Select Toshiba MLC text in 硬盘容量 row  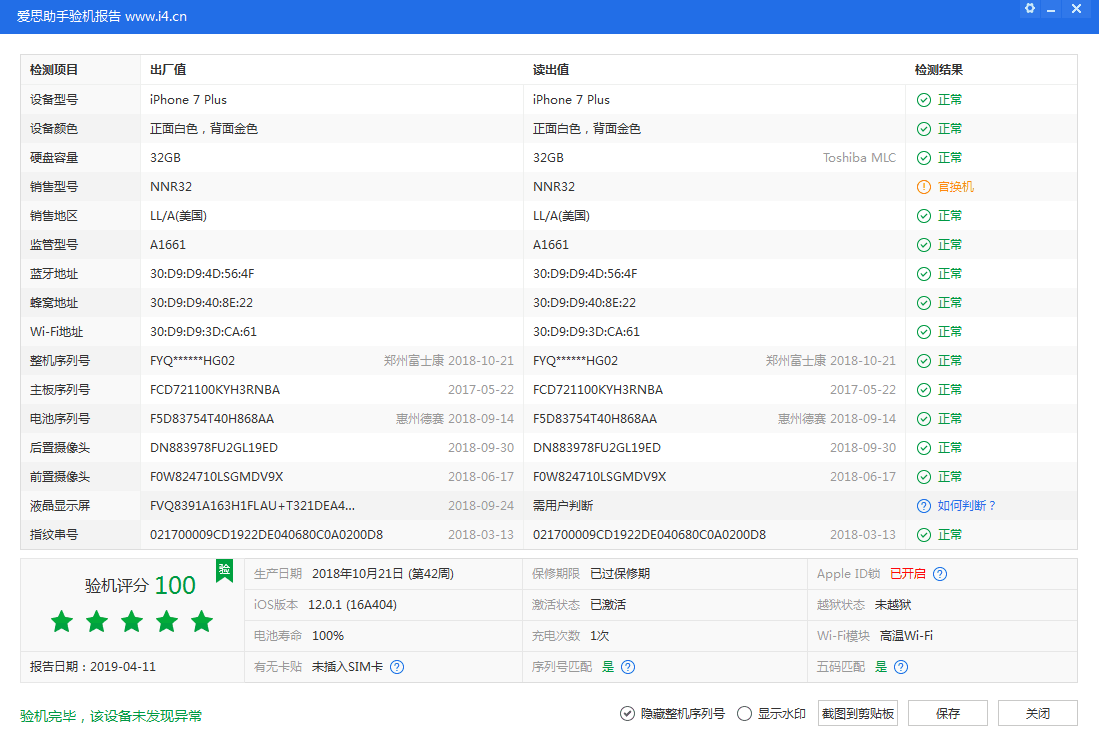[859, 158]
